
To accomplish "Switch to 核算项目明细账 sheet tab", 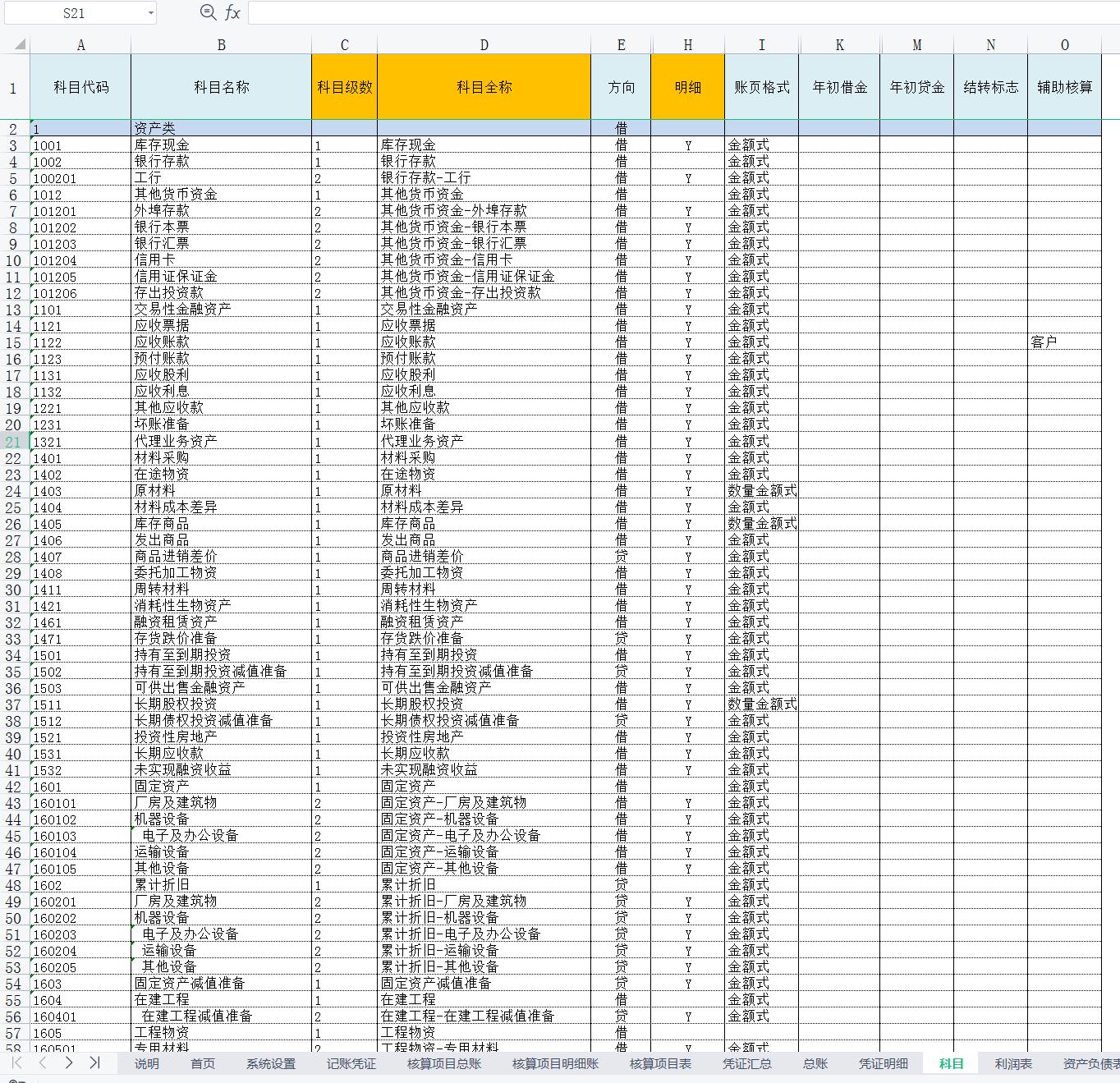I will [556, 1063].
